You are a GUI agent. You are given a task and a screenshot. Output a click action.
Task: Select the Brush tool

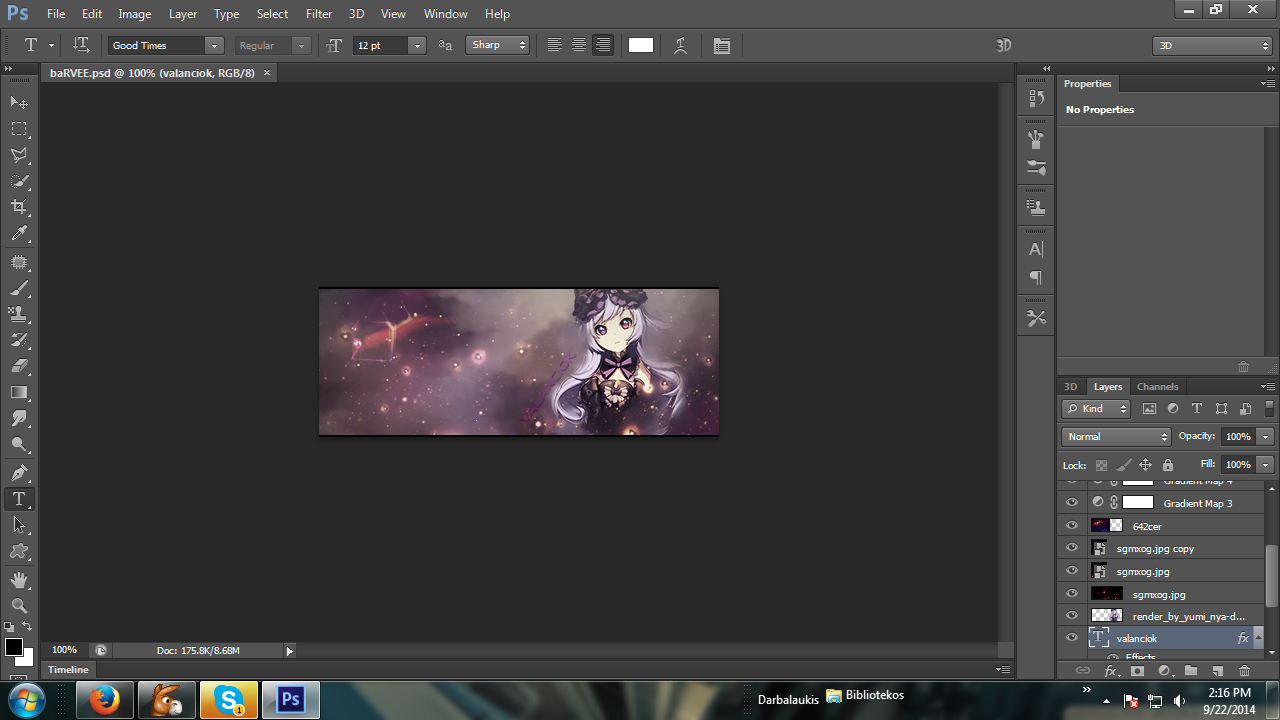click(x=19, y=288)
